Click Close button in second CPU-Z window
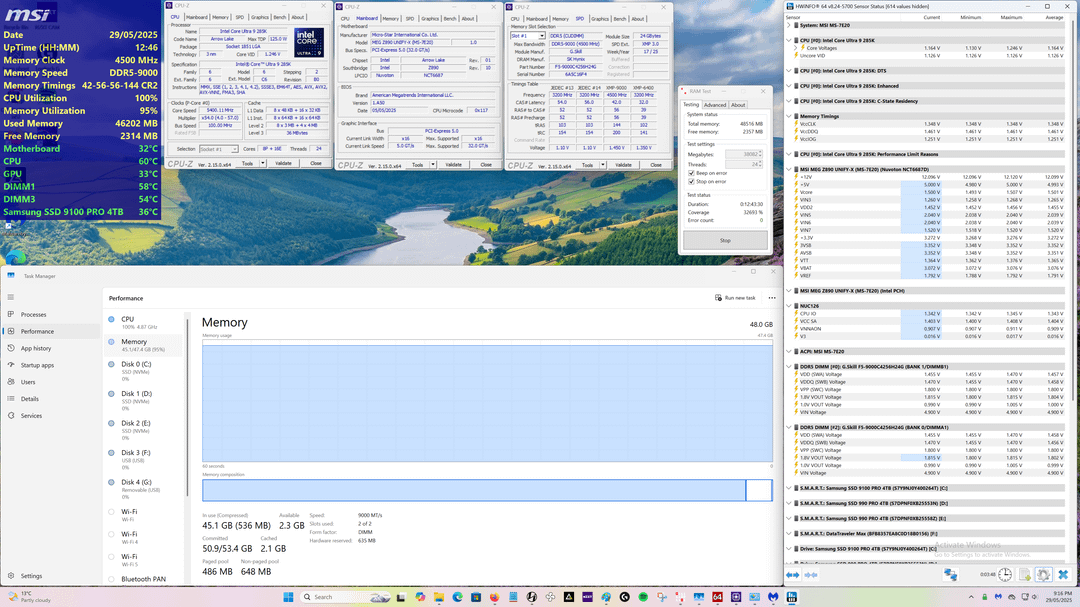The width and height of the screenshot is (1080, 607). point(486,165)
